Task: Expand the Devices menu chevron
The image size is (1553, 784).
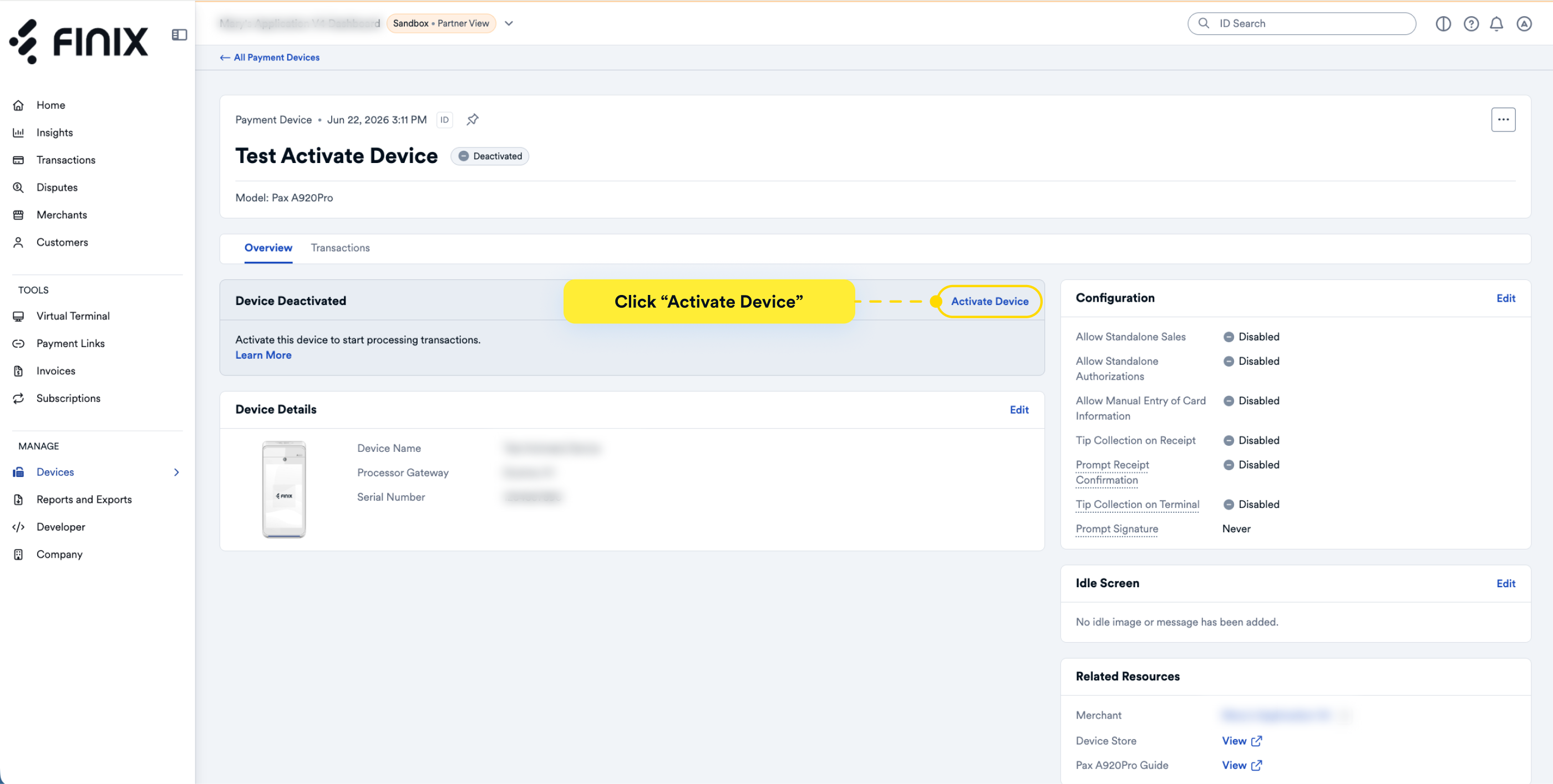Action: pos(176,472)
